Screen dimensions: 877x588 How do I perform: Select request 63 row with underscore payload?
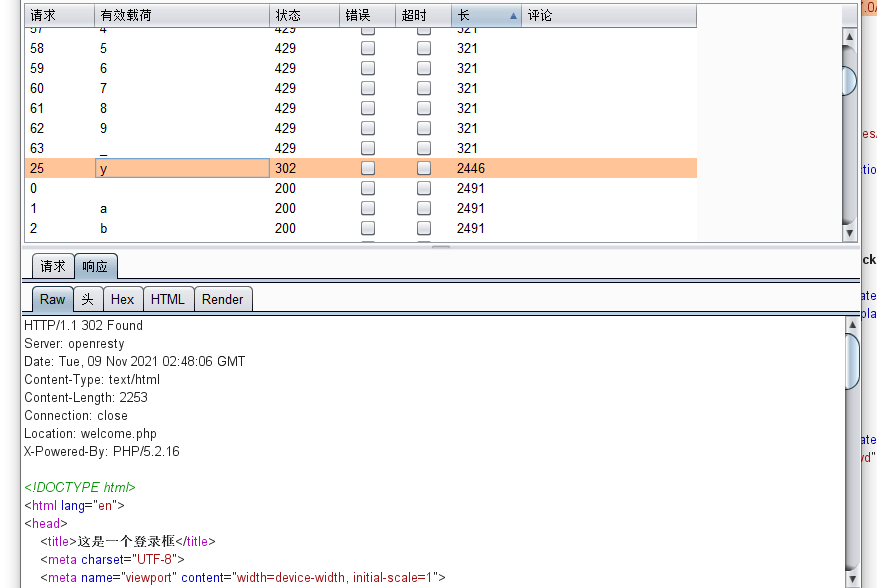tap(361, 148)
